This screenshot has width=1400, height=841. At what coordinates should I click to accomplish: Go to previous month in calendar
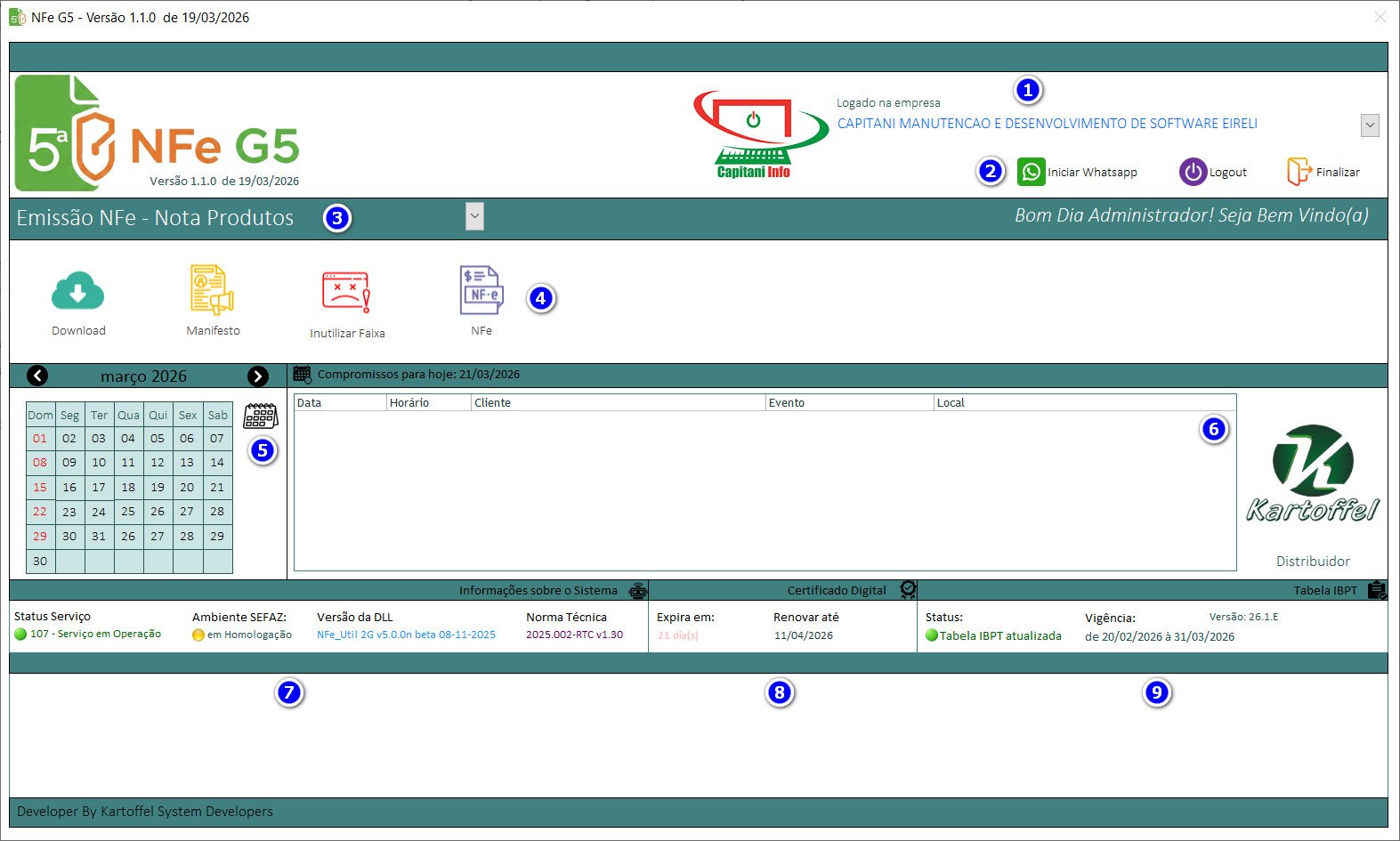point(37,376)
